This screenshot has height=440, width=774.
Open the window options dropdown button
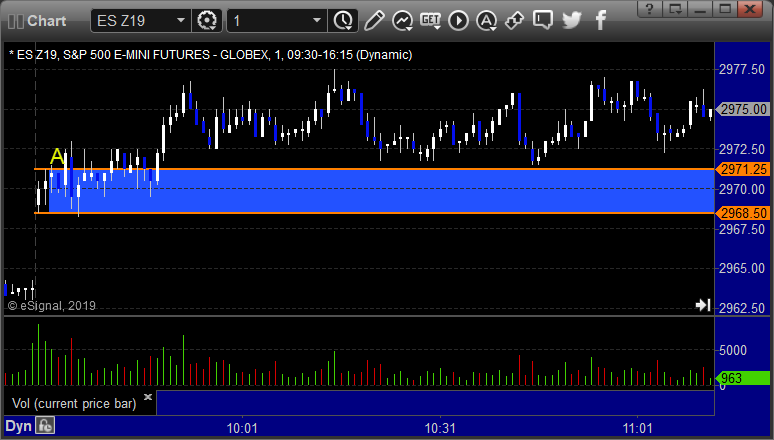point(675,9)
